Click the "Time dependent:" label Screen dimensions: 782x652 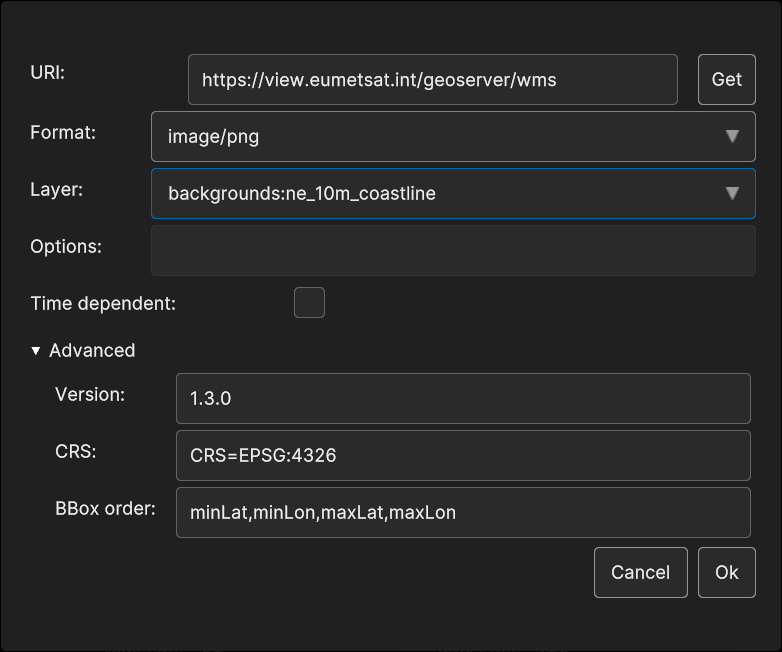tap(103, 303)
